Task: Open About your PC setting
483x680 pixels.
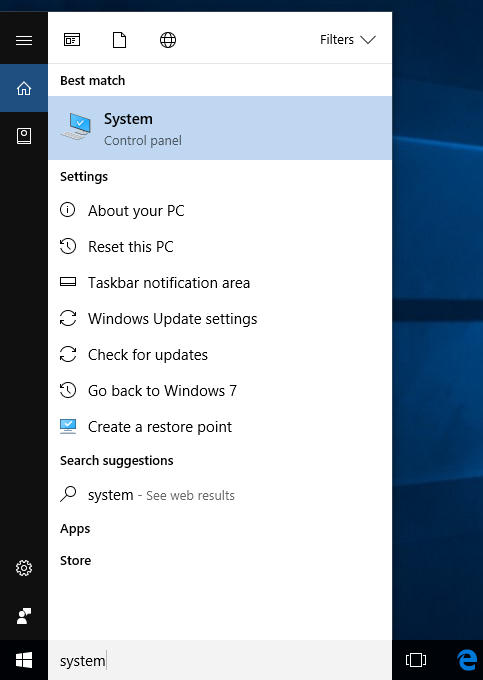Action: click(x=220, y=211)
